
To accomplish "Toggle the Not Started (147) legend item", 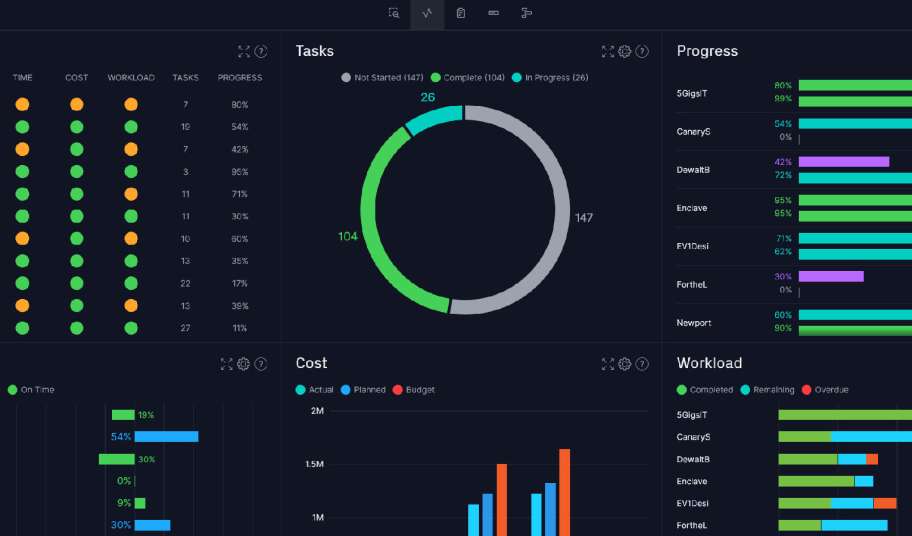I will [383, 78].
